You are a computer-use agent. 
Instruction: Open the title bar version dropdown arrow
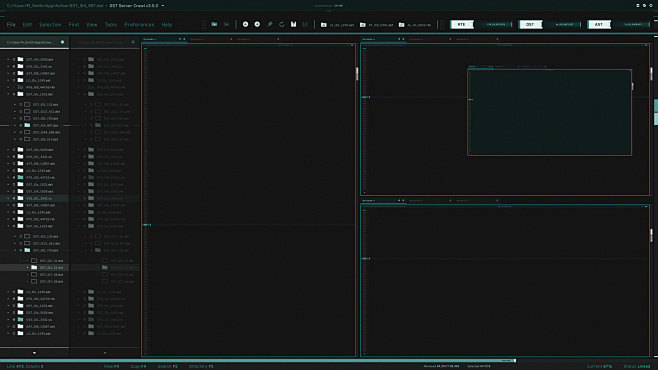pyautogui.click(x=163, y=6)
